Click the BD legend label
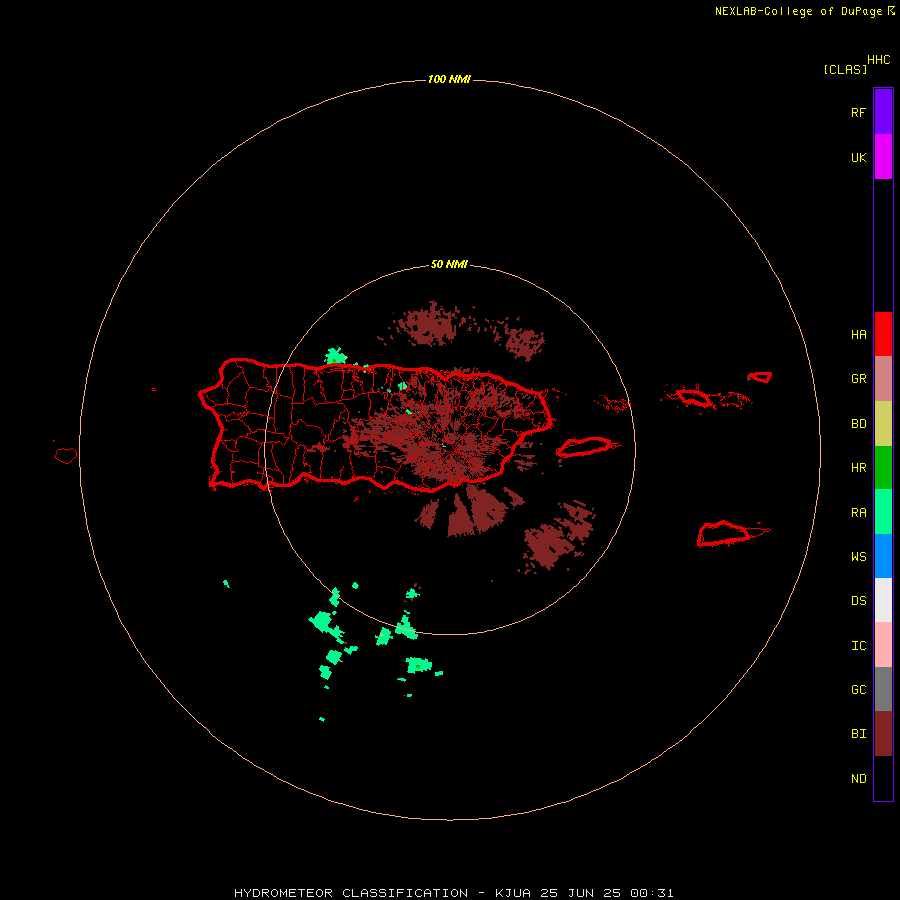This screenshot has height=900, width=900. [858, 424]
